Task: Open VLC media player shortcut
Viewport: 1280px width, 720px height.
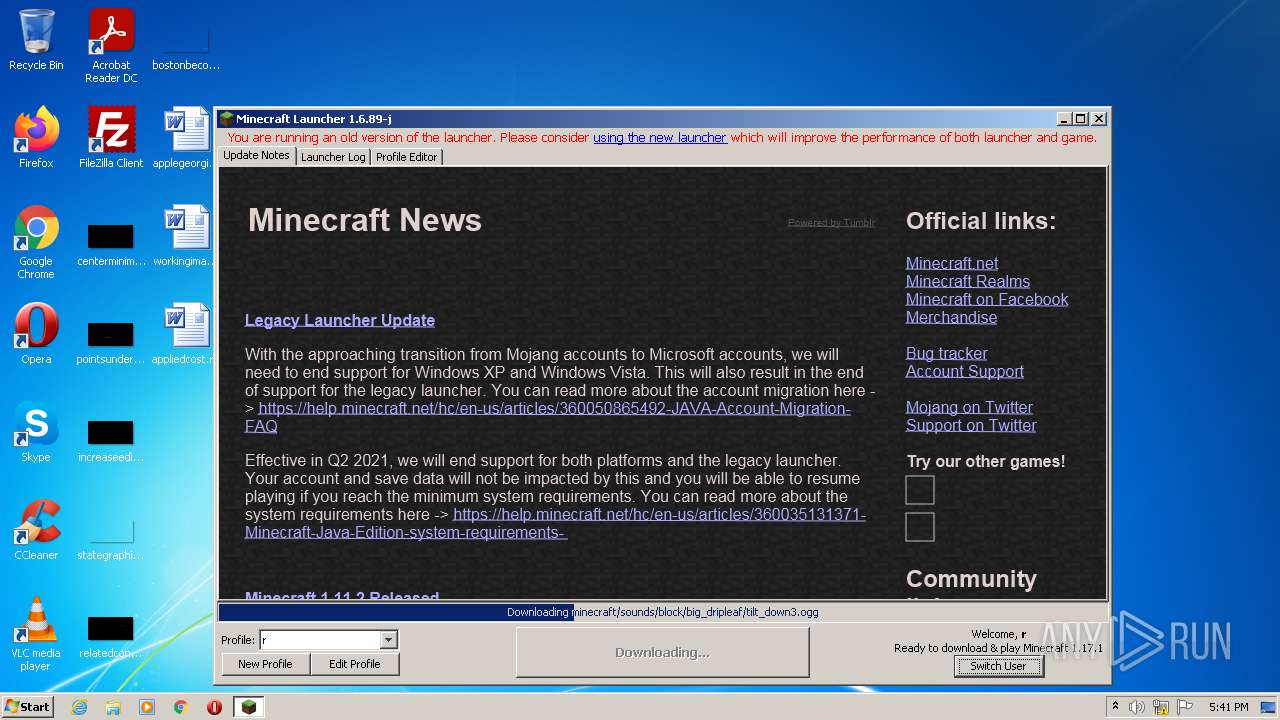Action: (x=36, y=634)
